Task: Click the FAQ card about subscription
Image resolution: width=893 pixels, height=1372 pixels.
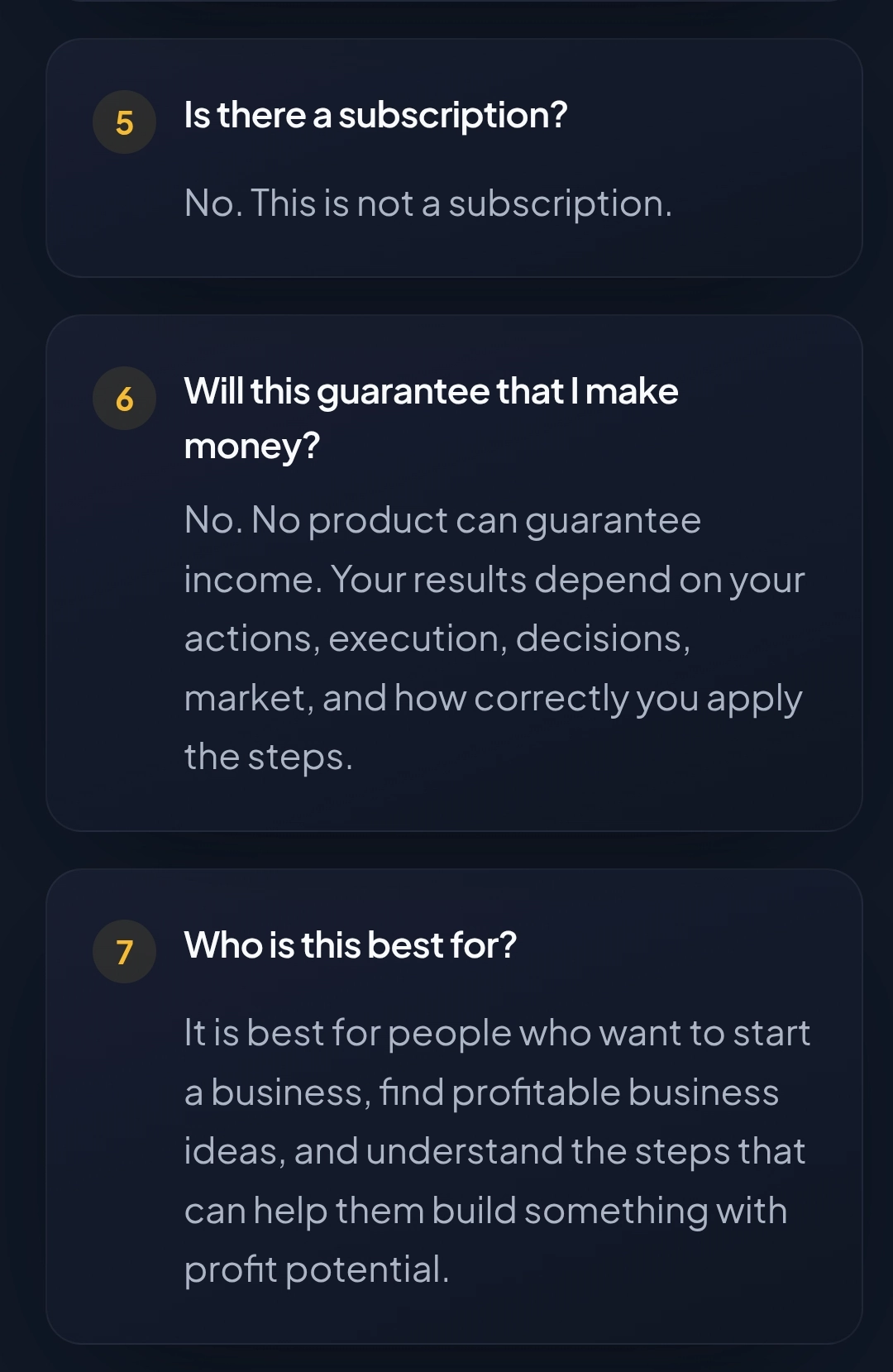Action: [x=454, y=158]
